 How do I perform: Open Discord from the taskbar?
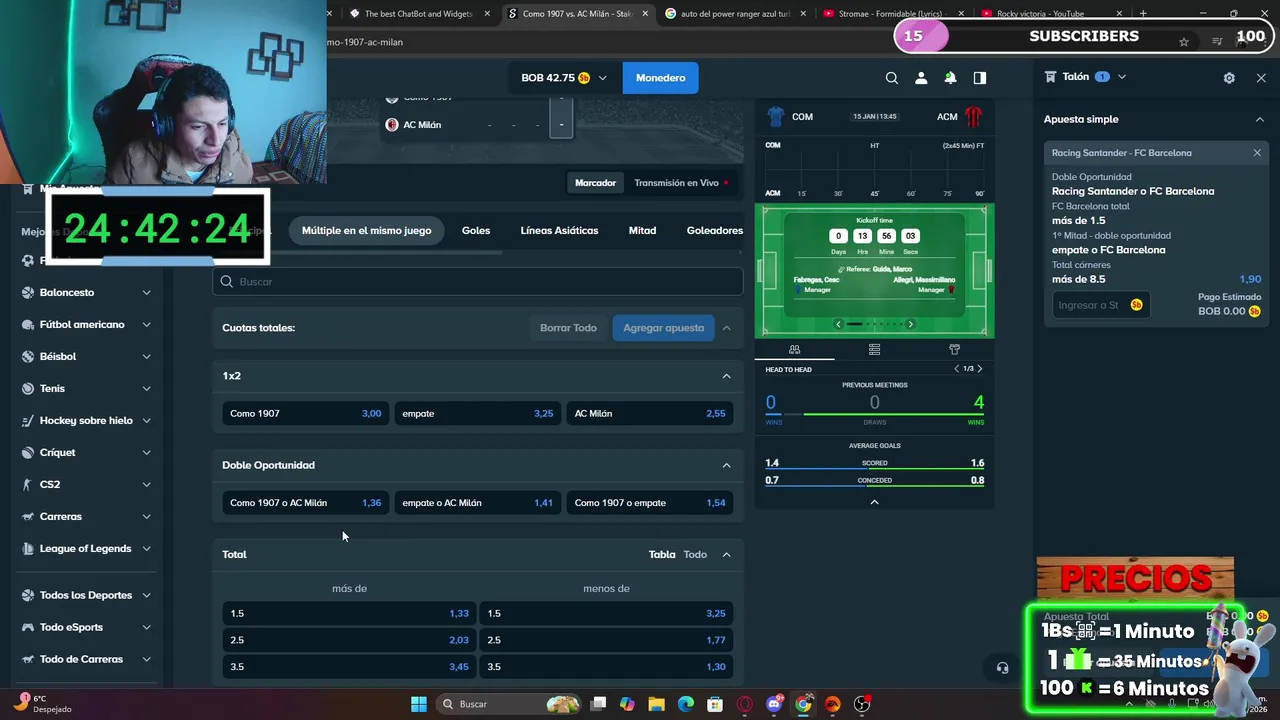click(x=774, y=704)
